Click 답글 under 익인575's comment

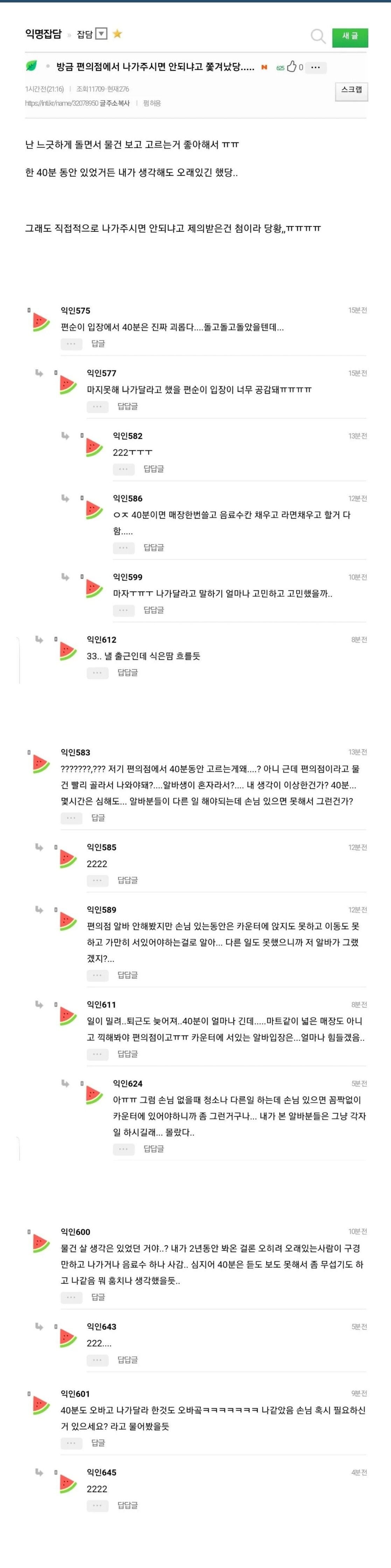pyautogui.click(x=98, y=344)
